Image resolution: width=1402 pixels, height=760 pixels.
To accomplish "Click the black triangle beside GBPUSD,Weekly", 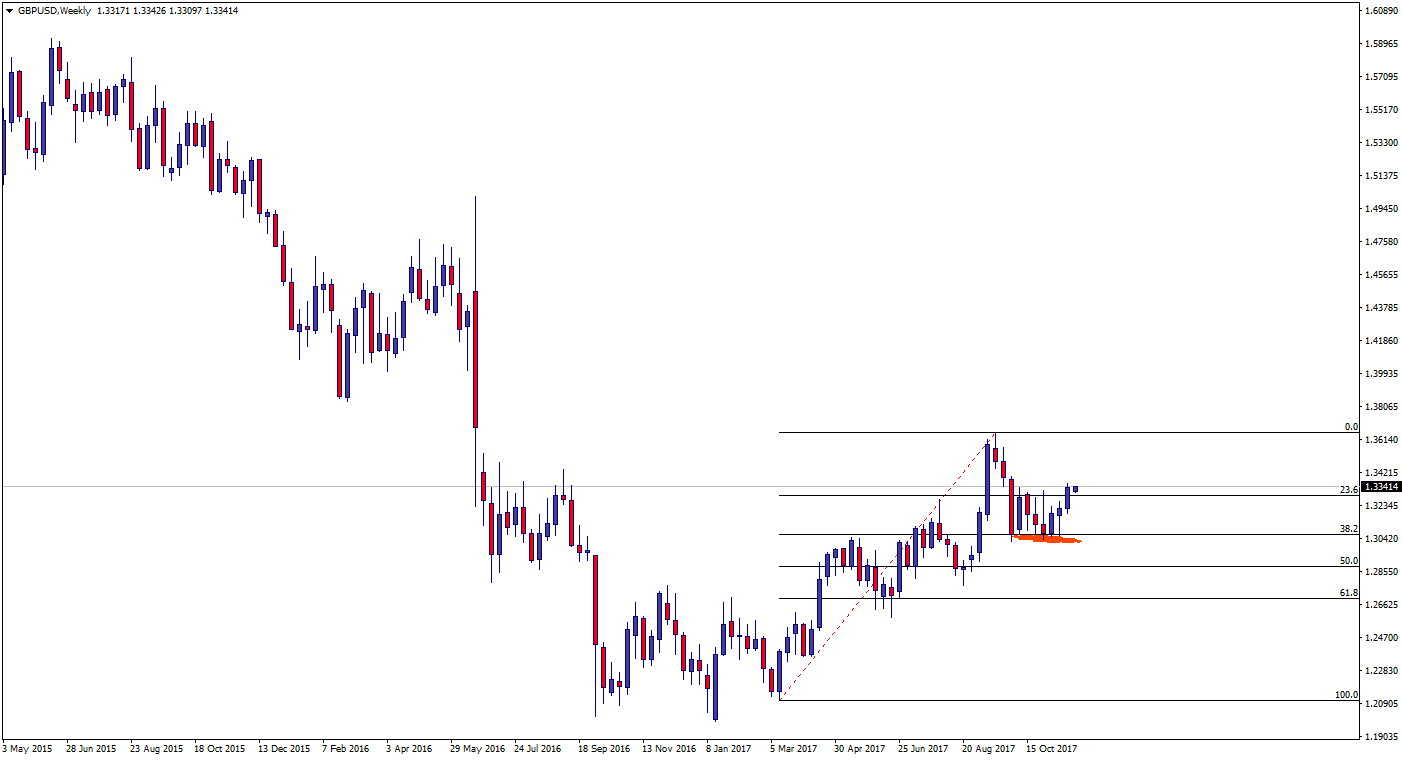I will [9, 10].
